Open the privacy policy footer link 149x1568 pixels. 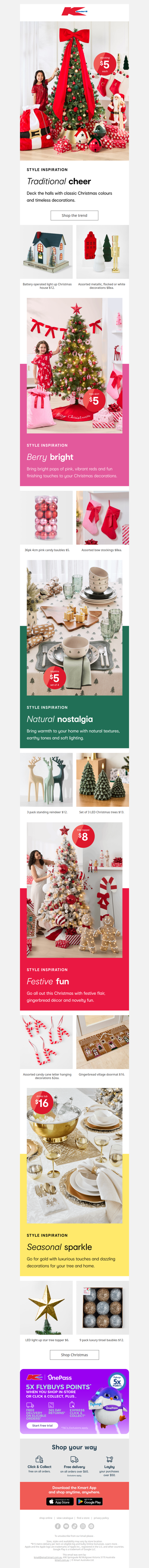tap(101, 1518)
